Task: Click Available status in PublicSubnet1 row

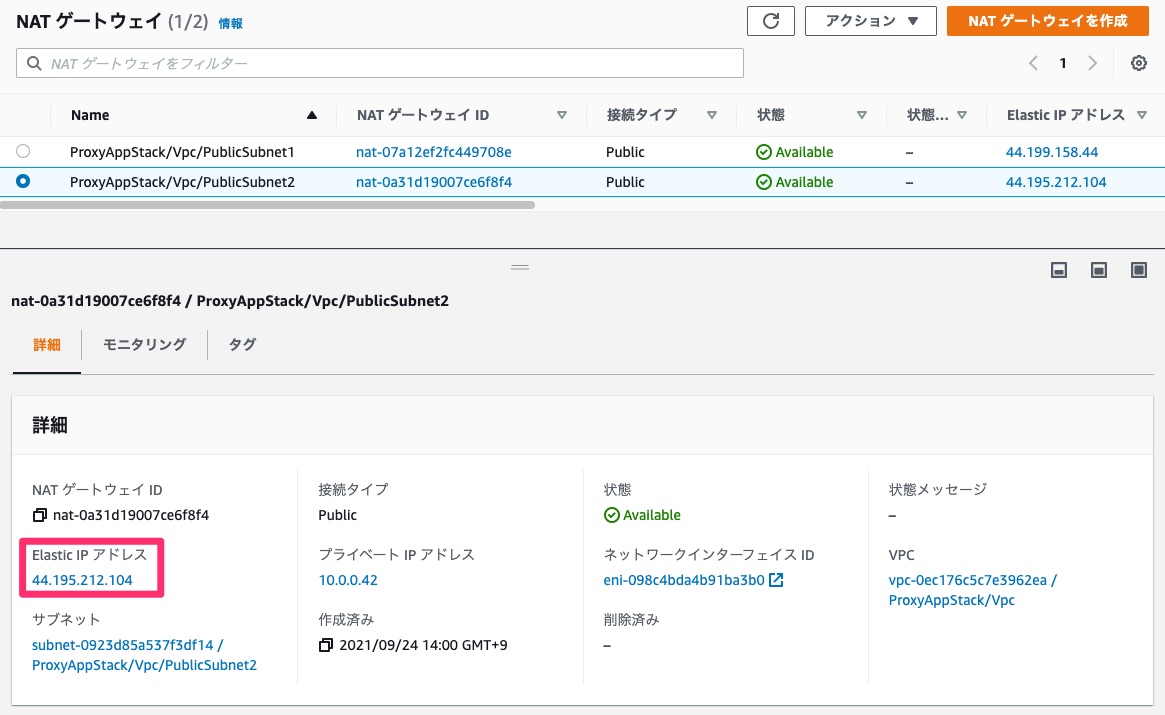Action: [x=794, y=152]
